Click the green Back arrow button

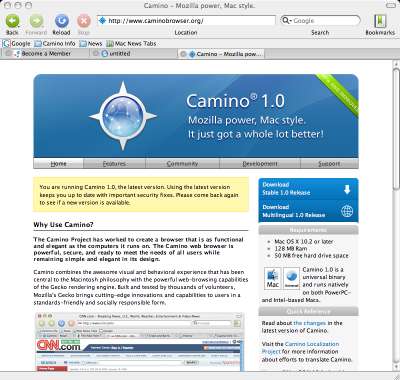click(12, 22)
